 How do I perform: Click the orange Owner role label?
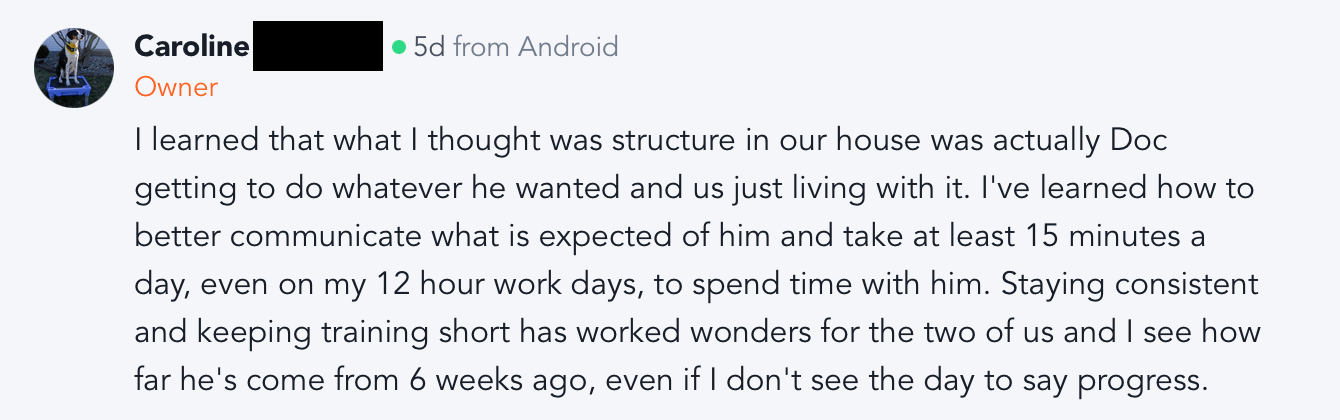[x=176, y=87]
